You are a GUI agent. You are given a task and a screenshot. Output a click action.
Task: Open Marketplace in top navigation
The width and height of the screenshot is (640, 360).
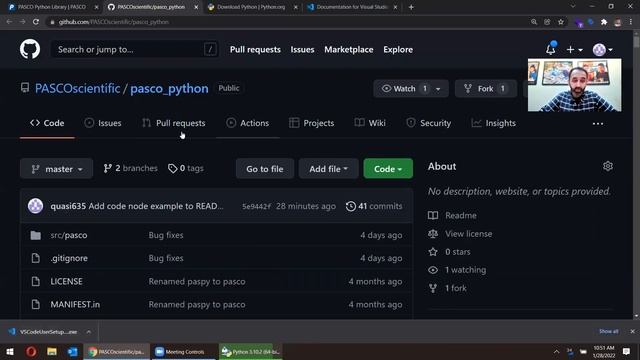point(349,49)
